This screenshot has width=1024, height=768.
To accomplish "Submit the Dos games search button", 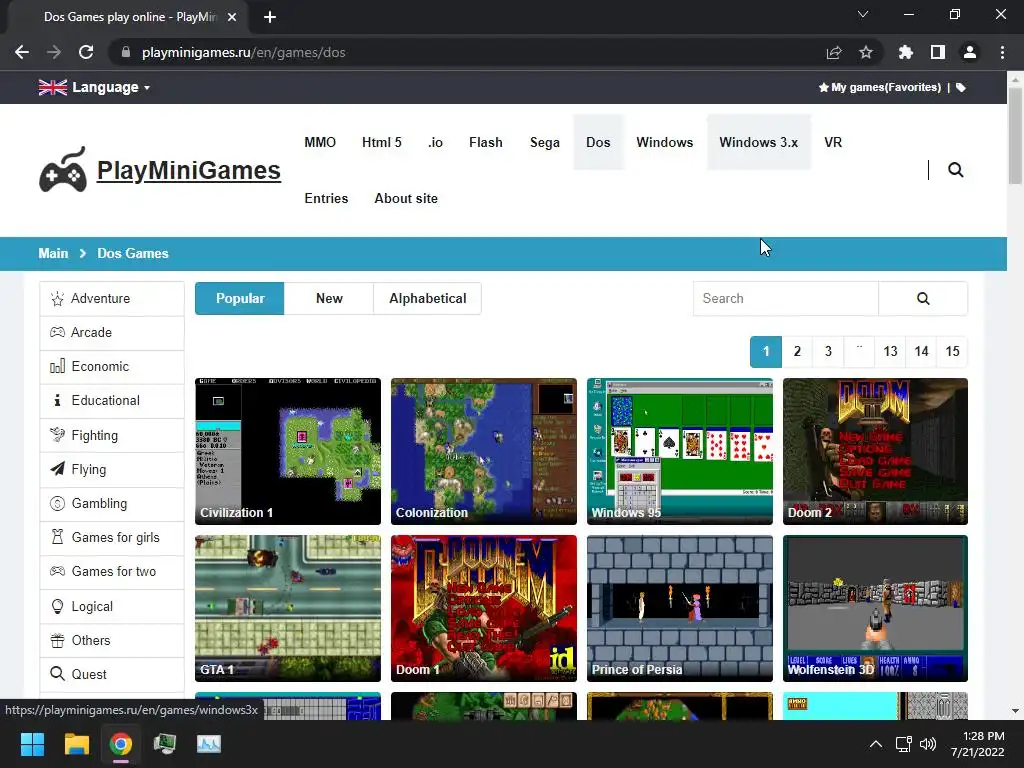I will point(923,298).
